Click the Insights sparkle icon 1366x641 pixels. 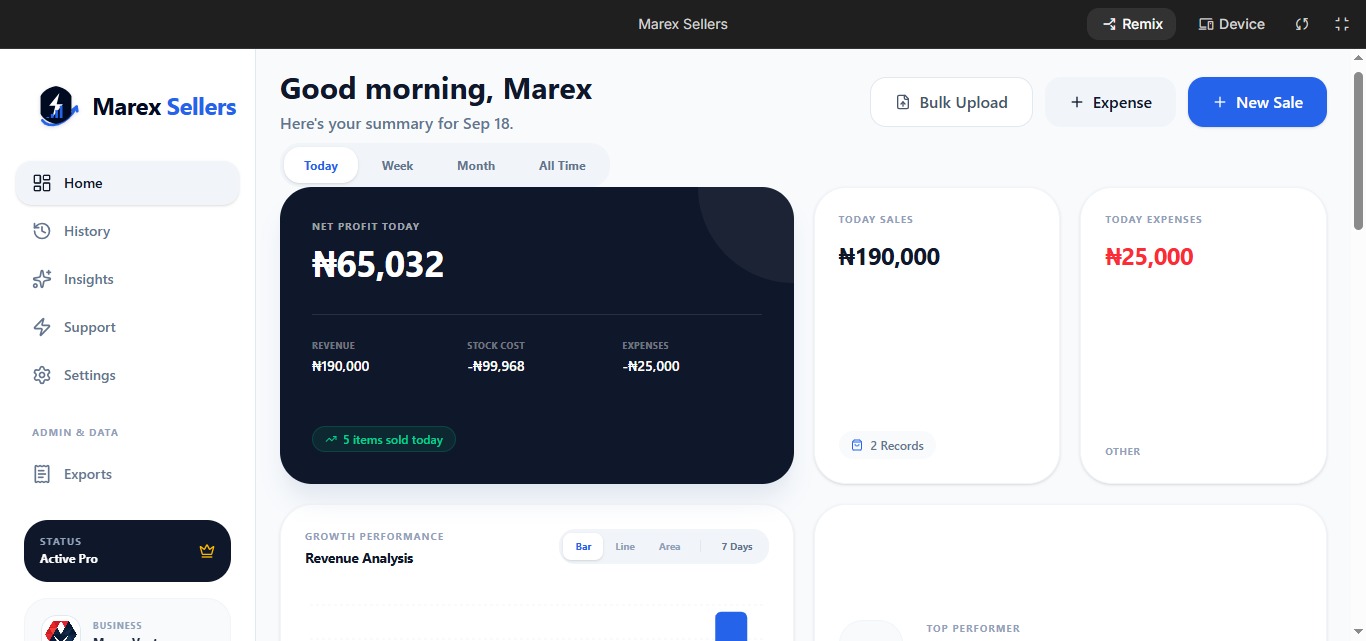42,279
